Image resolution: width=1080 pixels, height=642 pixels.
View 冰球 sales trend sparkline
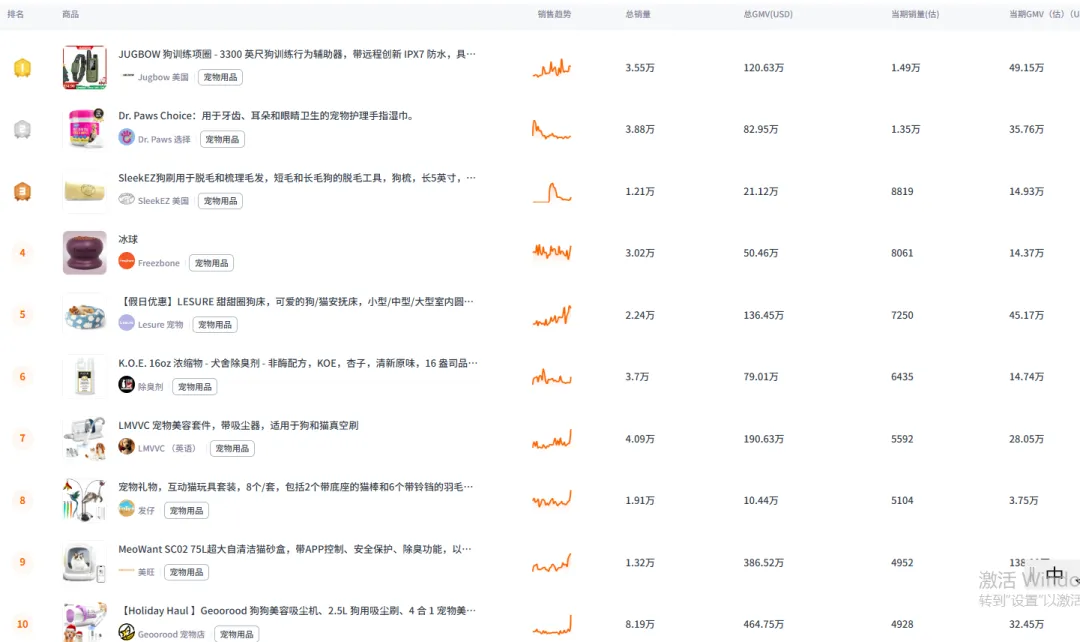[x=552, y=251]
